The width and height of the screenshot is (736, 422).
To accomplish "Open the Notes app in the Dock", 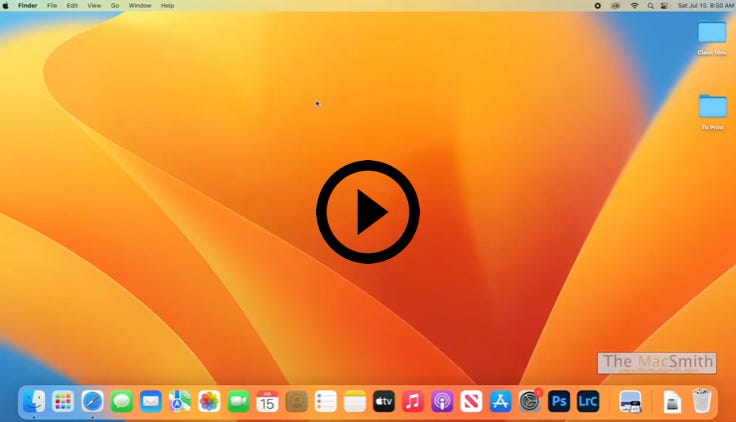I will coord(355,401).
